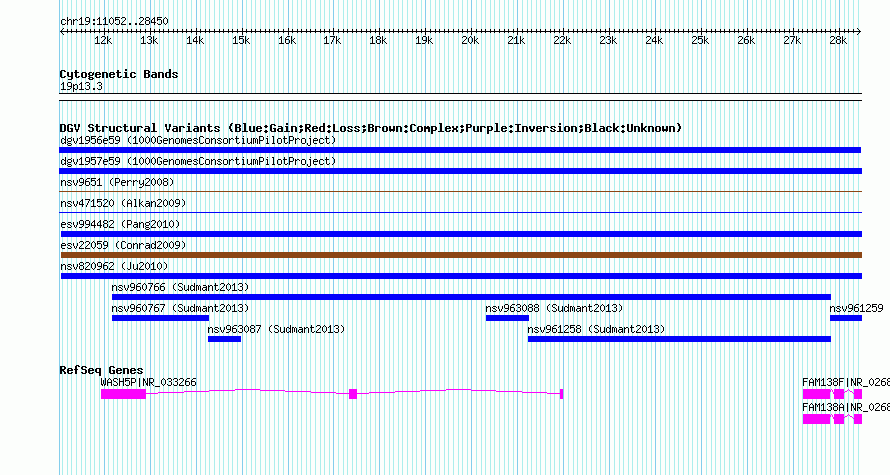Click the dgv1956e59 blue variant bar
This screenshot has width=890, height=475.
pos(460,150)
